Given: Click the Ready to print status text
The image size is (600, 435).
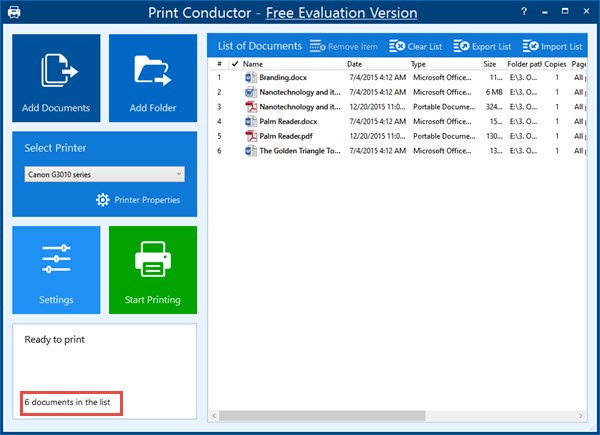Looking at the screenshot, I should tap(55, 339).
